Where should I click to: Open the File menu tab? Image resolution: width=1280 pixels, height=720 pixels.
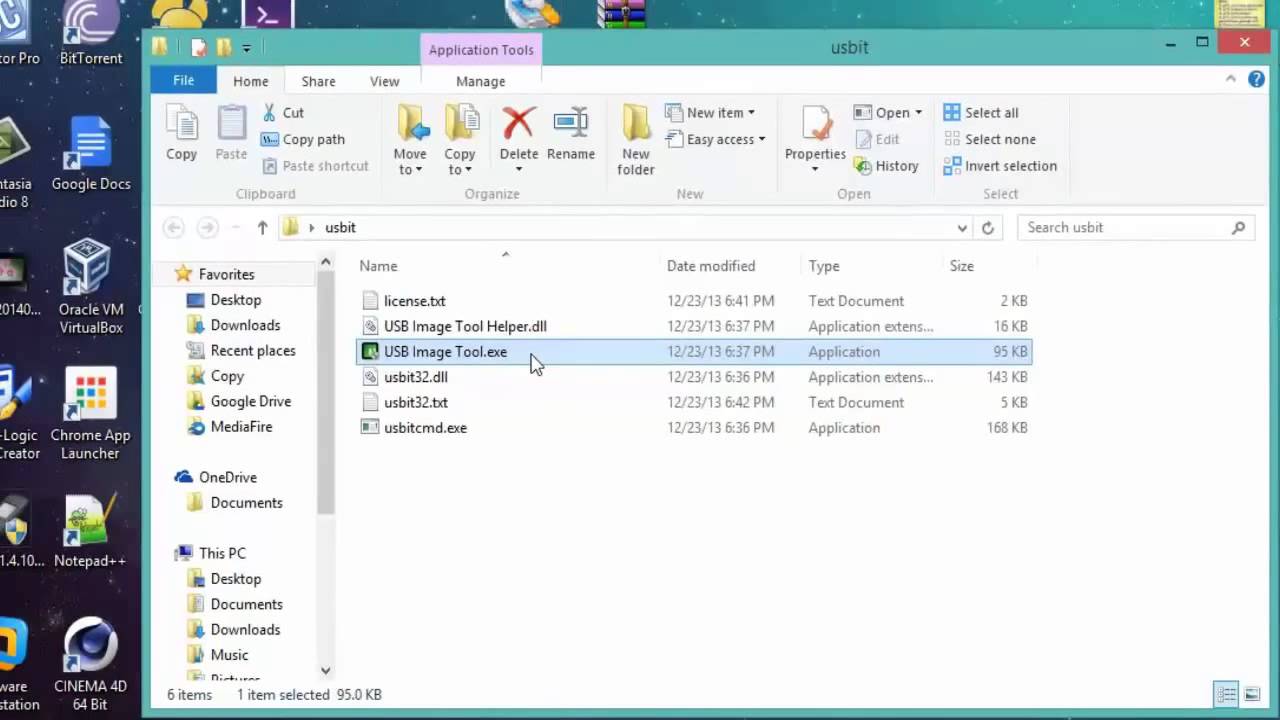point(184,81)
